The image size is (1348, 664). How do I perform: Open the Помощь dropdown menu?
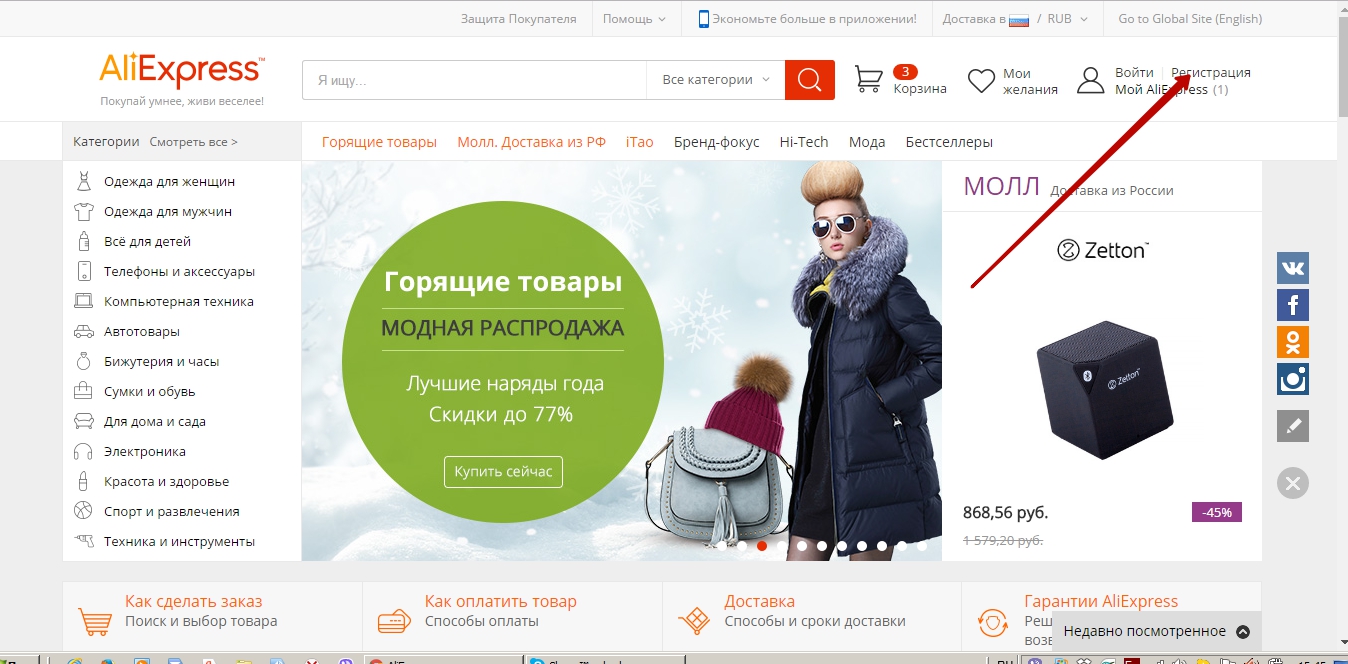tap(634, 18)
